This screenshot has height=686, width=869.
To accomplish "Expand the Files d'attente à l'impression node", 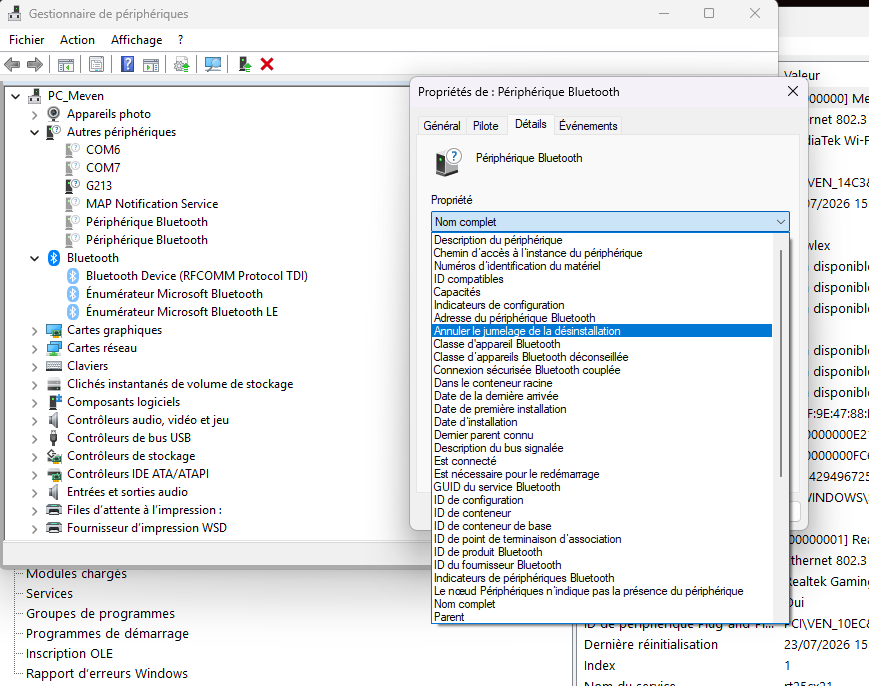I will 35,511.
